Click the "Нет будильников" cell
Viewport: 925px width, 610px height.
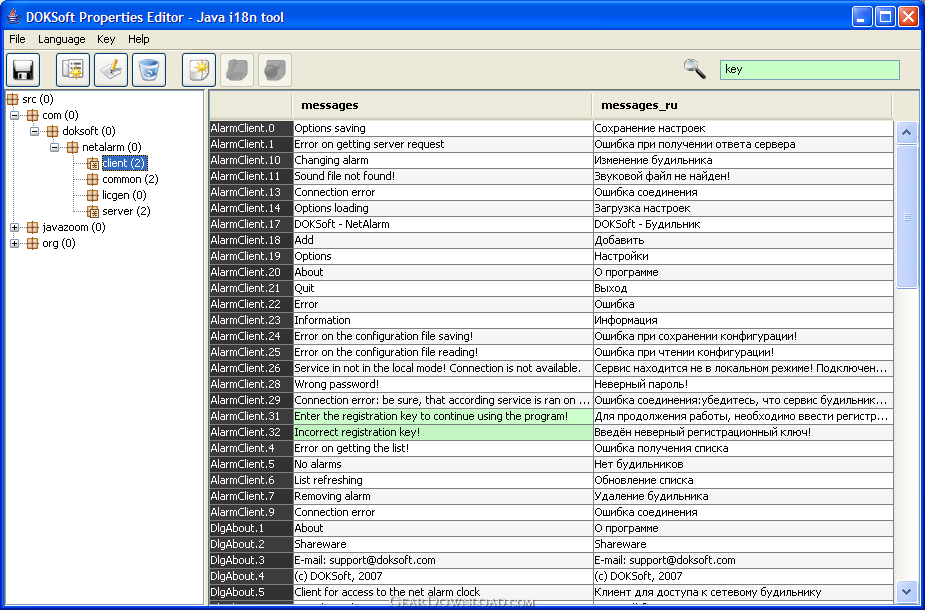pyautogui.click(x=743, y=464)
